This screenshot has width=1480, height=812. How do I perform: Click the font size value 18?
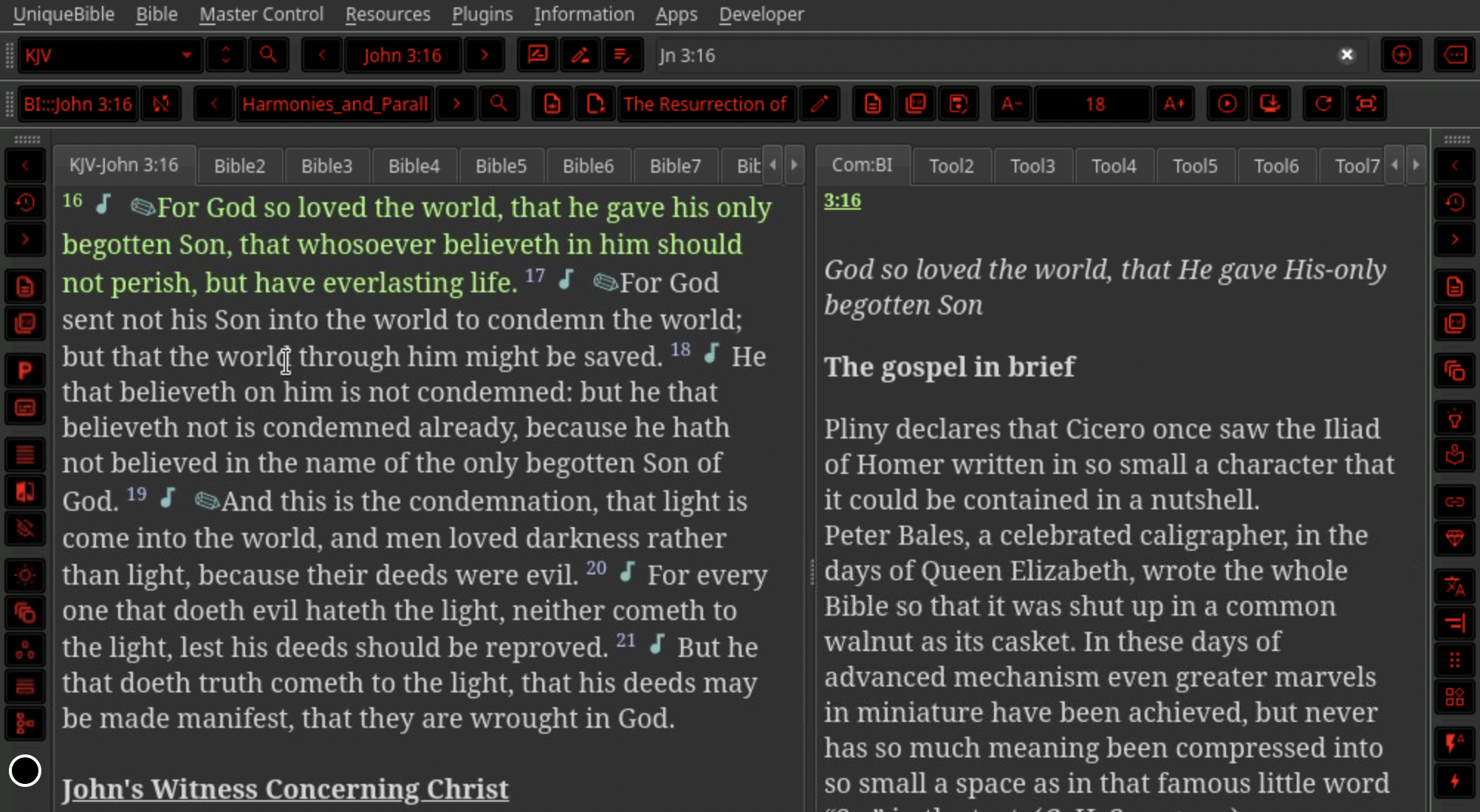pyautogui.click(x=1094, y=104)
